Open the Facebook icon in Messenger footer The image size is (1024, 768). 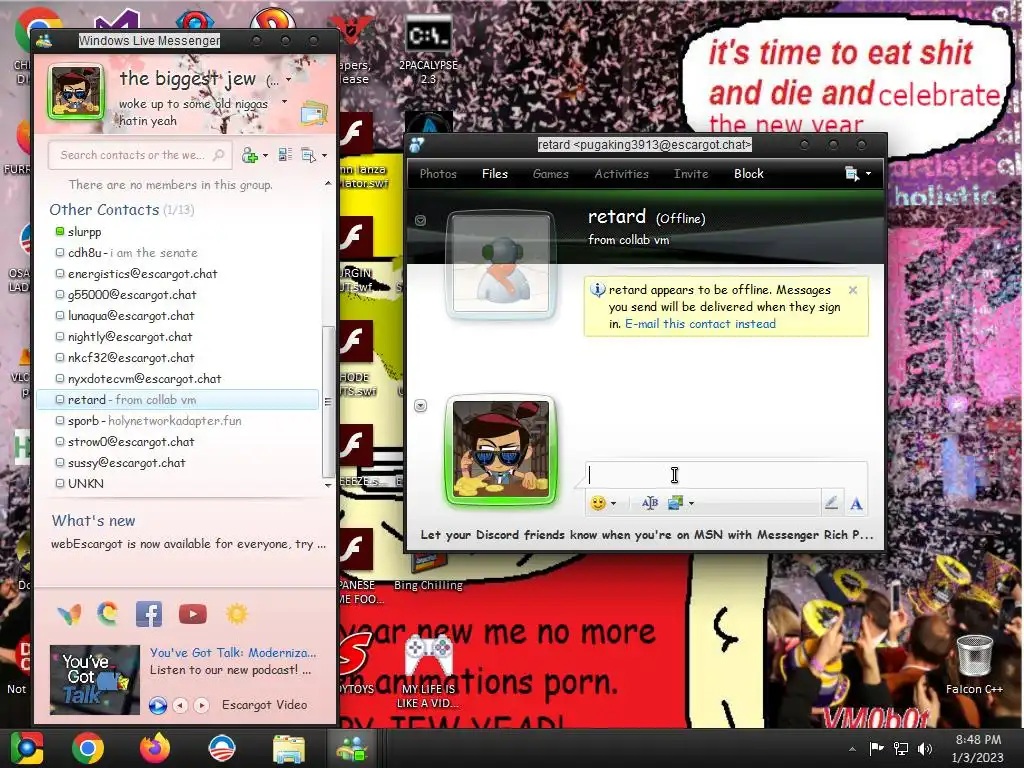pyautogui.click(x=149, y=614)
